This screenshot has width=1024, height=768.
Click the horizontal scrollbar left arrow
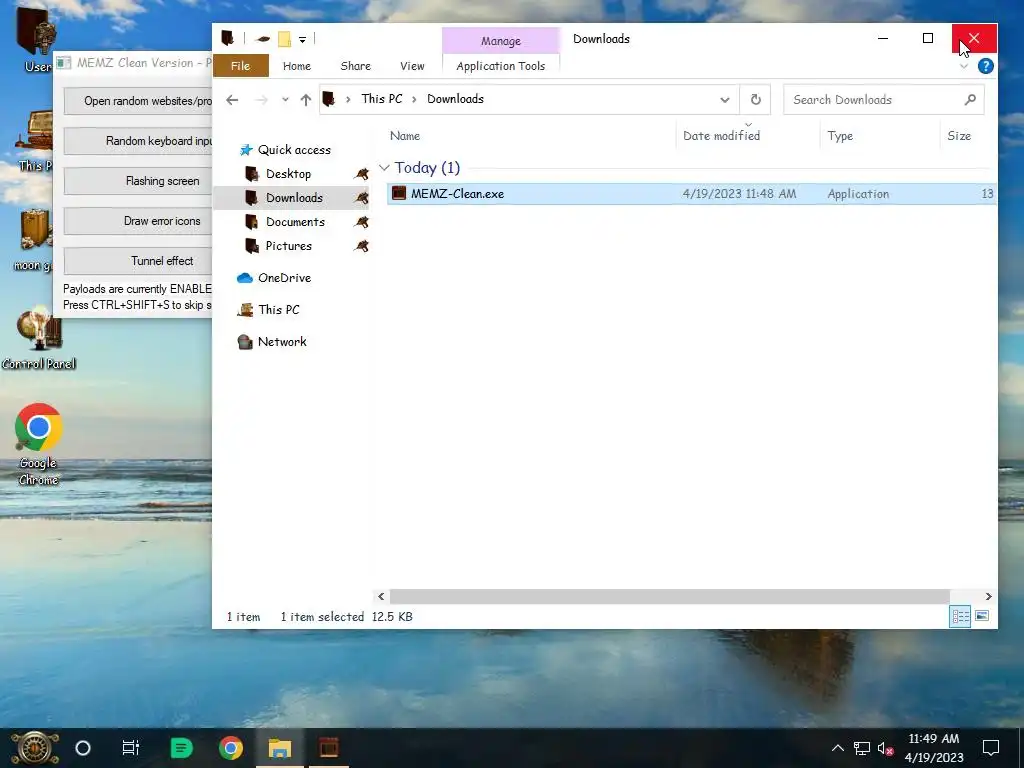(x=381, y=596)
